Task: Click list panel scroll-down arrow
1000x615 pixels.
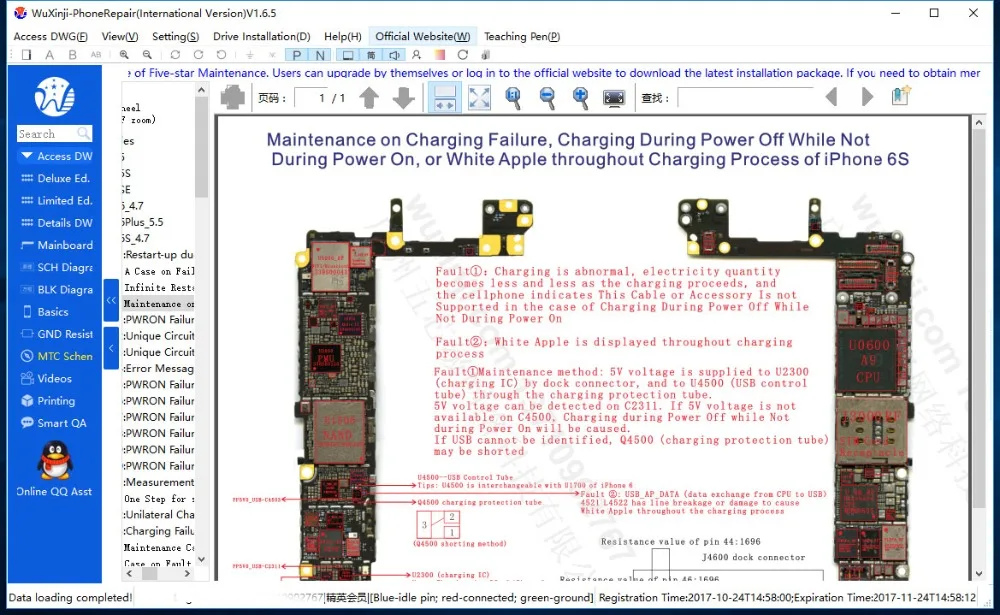Action: click(202, 559)
